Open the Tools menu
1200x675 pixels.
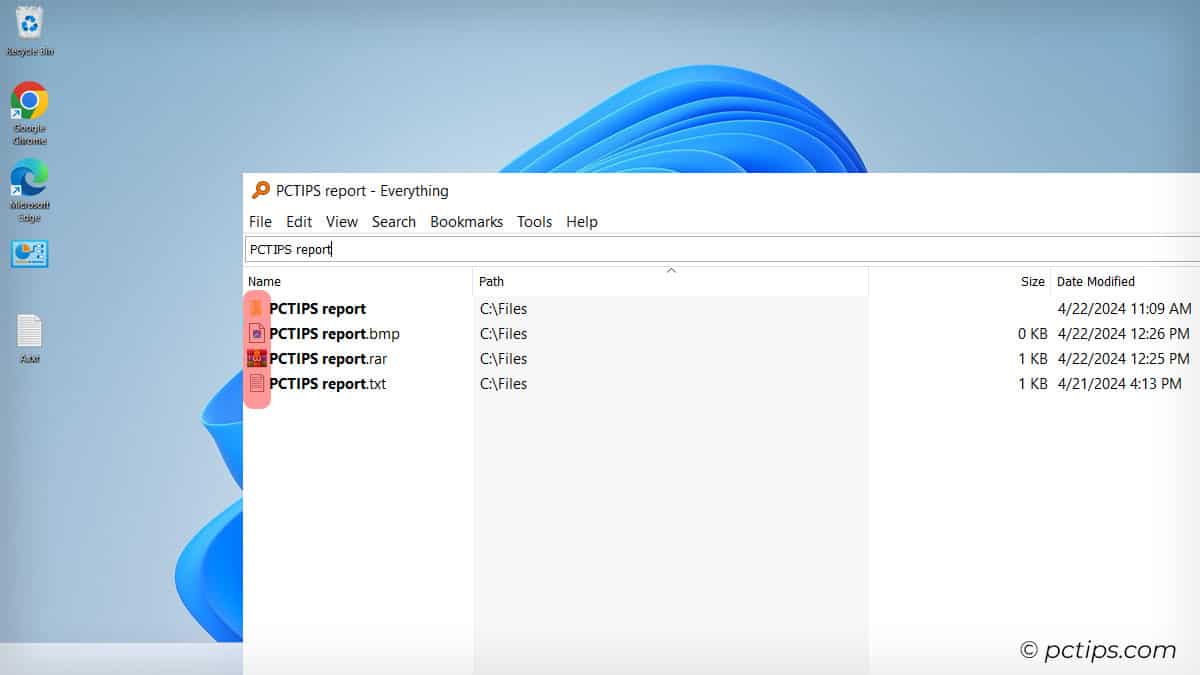click(534, 221)
